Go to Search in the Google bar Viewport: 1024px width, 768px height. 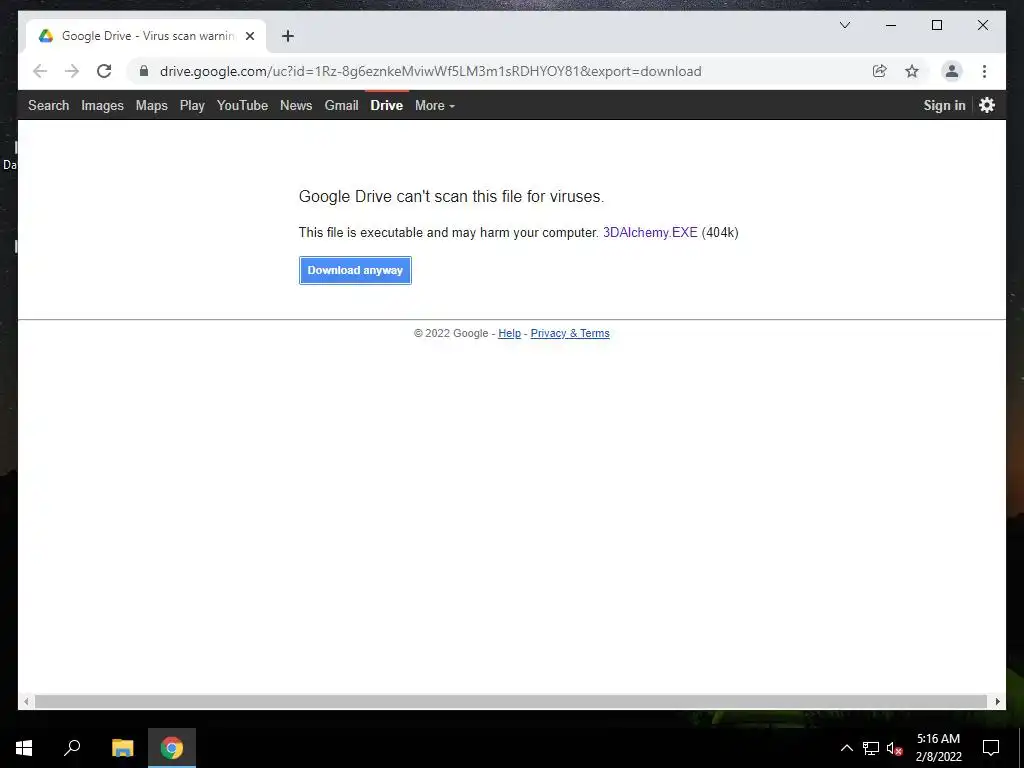[x=48, y=105]
